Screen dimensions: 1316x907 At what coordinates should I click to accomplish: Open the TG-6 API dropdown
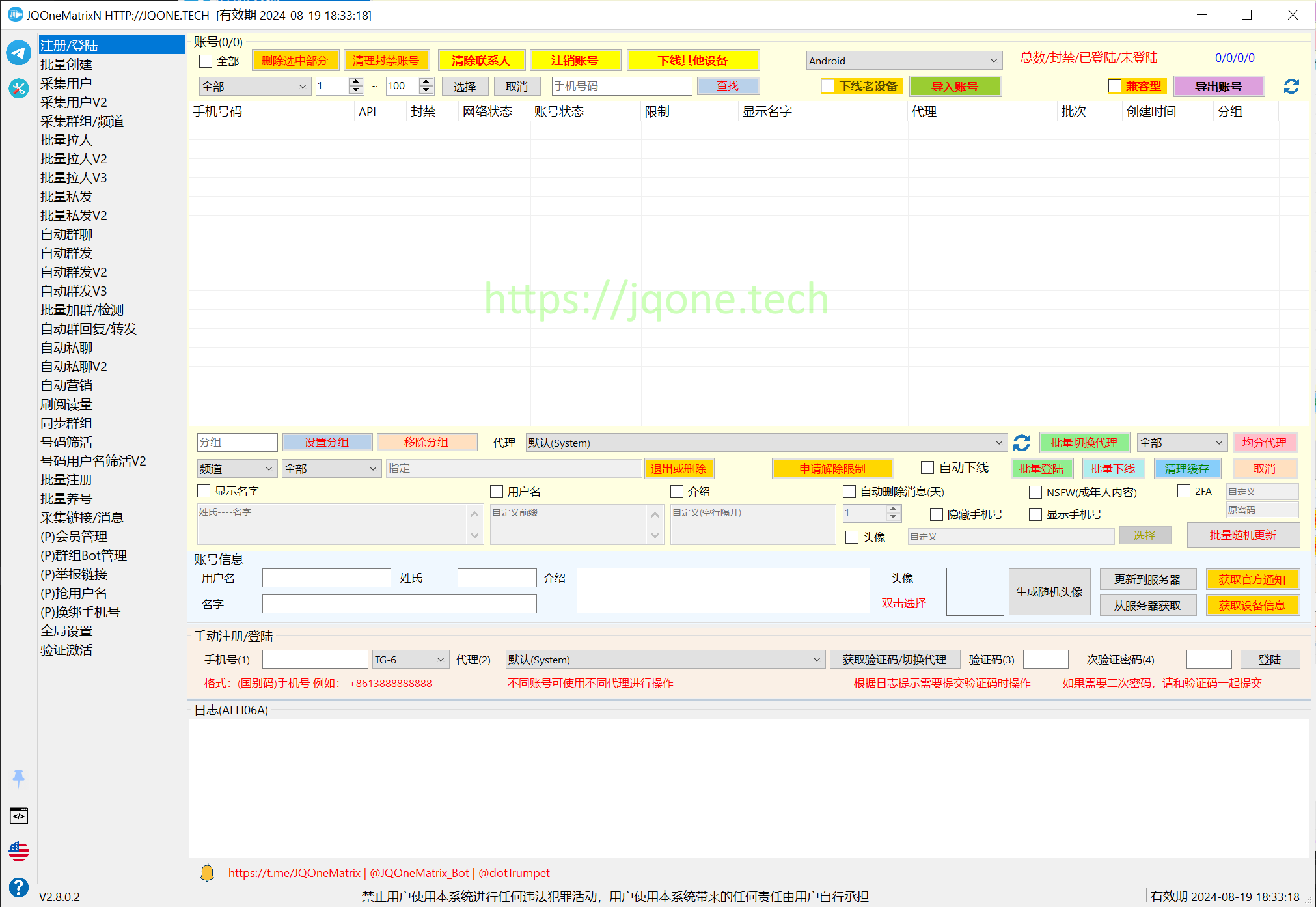click(x=411, y=660)
